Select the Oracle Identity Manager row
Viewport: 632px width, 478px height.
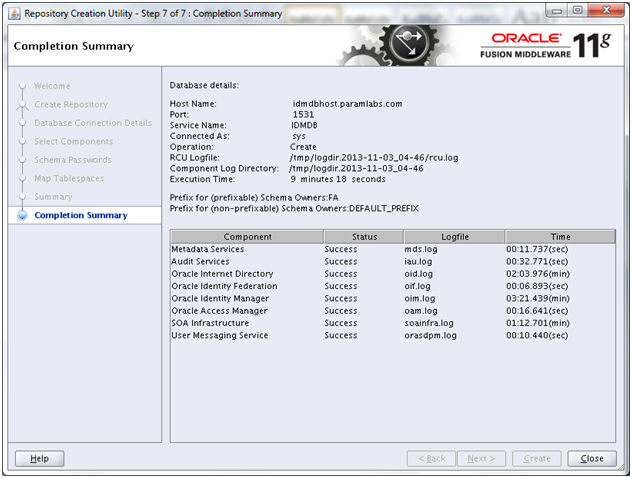(393, 299)
